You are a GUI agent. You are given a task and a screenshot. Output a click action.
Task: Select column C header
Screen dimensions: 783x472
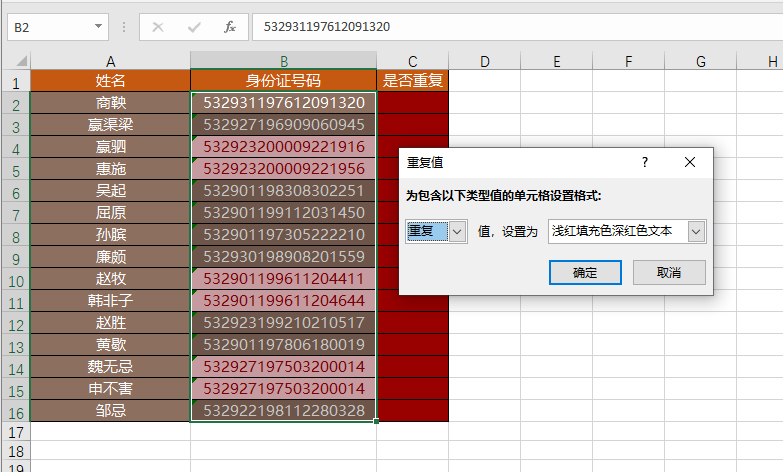(x=412, y=61)
